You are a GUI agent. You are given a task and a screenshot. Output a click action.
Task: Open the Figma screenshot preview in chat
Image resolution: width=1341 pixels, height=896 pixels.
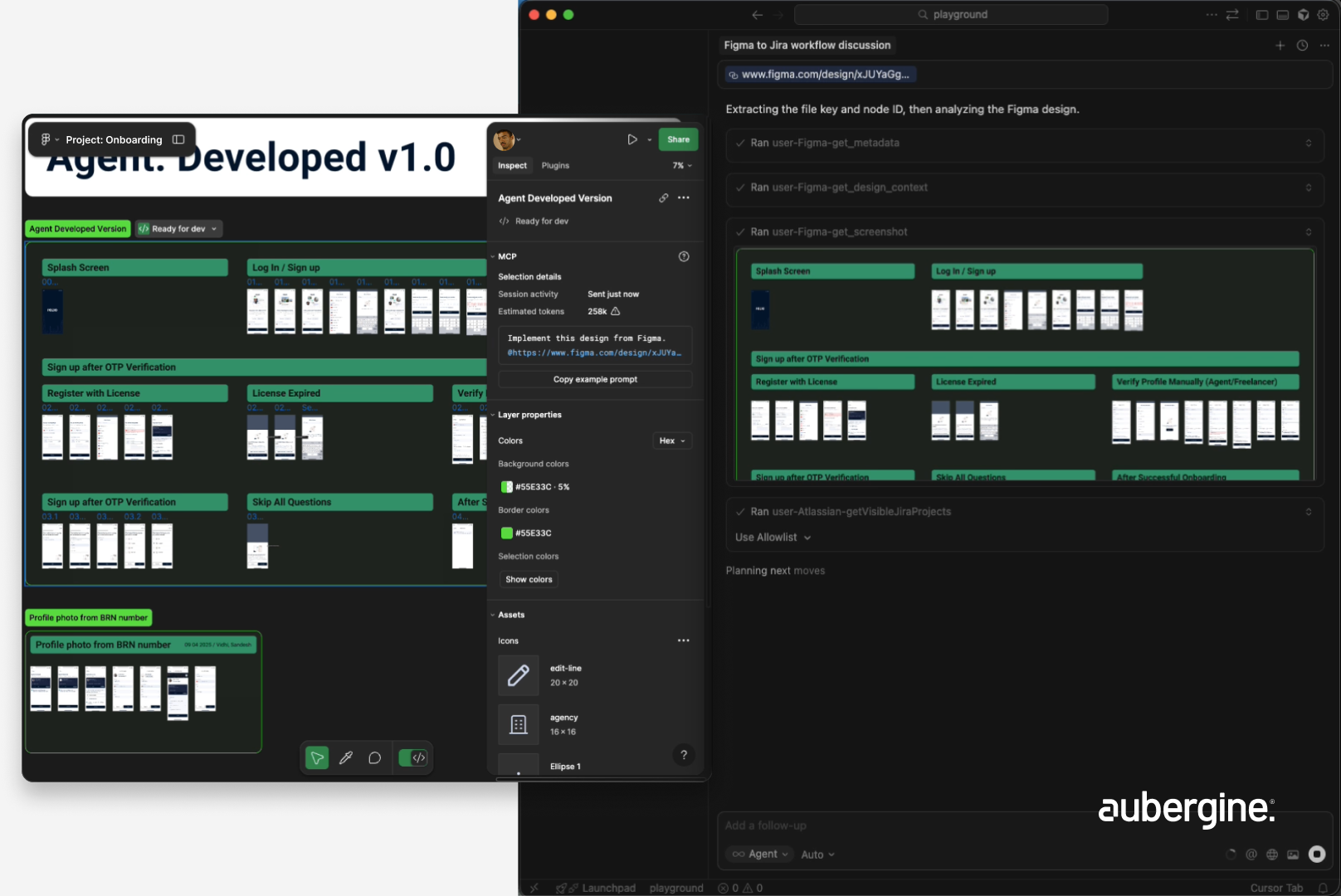click(x=1025, y=364)
